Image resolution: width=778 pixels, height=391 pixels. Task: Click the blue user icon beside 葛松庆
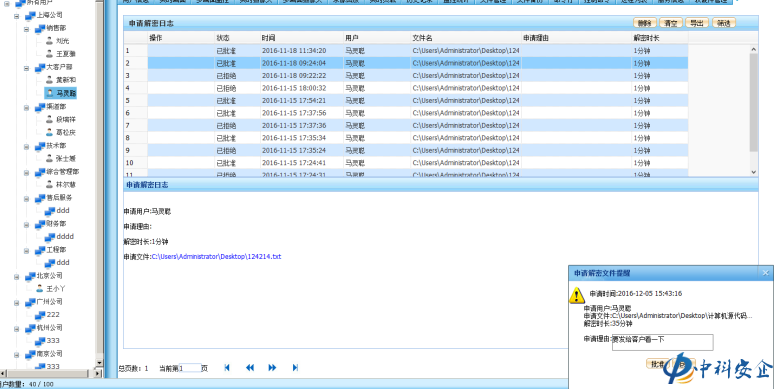pos(49,132)
